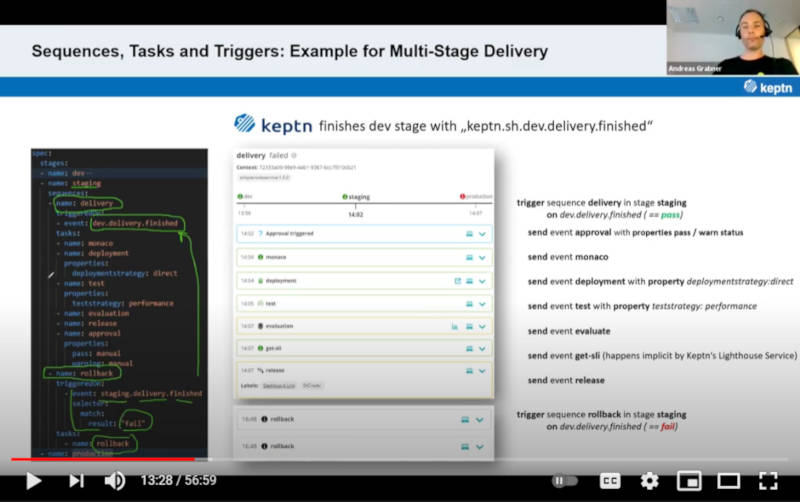Click the 'name: delivery' line in YAML
Image resolution: width=800 pixels, height=502 pixels.
[85, 204]
